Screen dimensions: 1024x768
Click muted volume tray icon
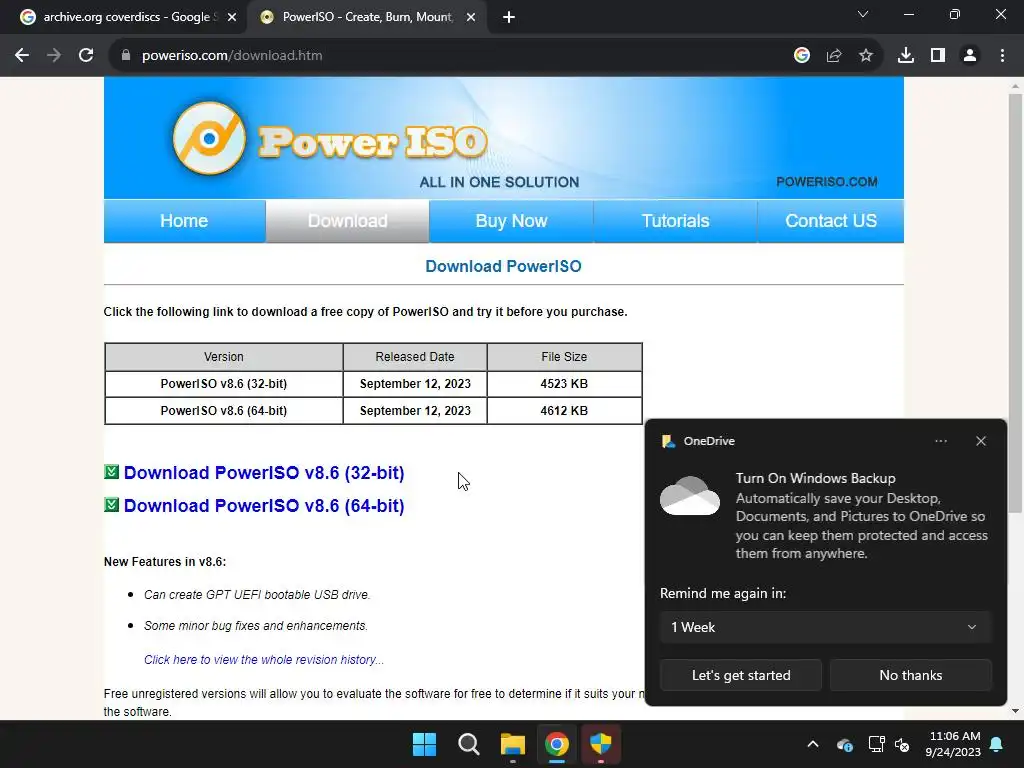(x=902, y=744)
